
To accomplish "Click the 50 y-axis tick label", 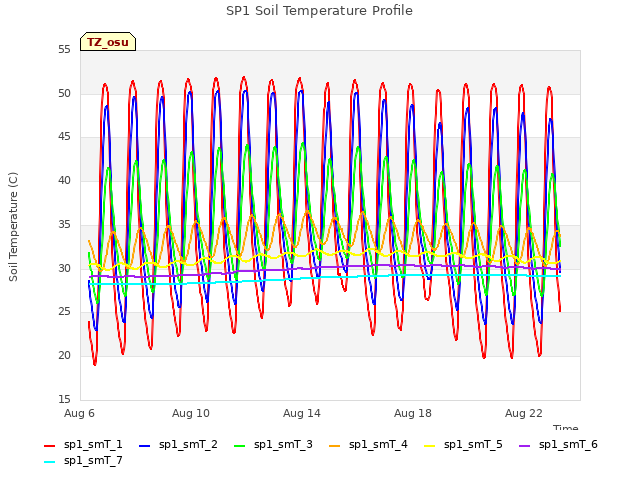I will (64, 93).
